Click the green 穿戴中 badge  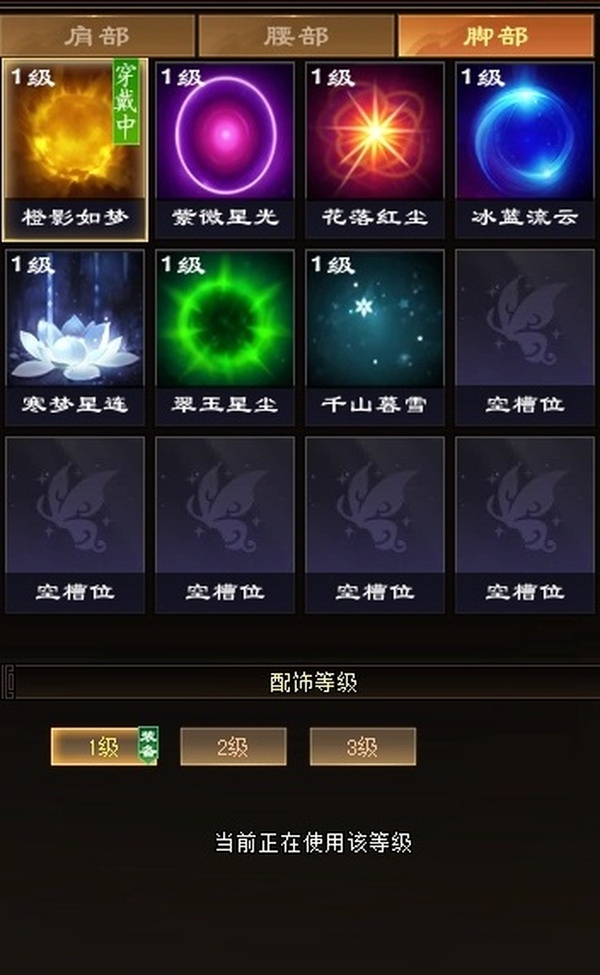click(126, 102)
